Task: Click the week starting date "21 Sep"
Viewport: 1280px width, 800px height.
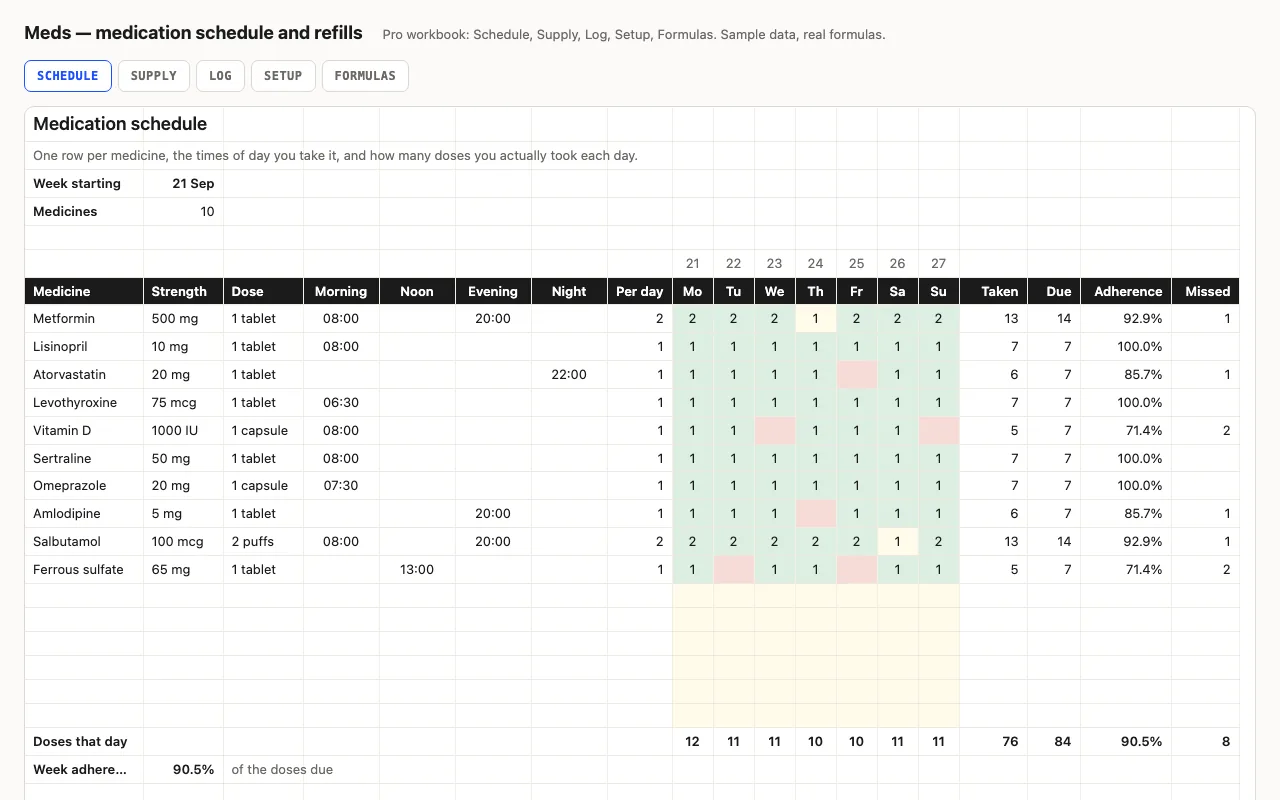Action: [x=184, y=184]
